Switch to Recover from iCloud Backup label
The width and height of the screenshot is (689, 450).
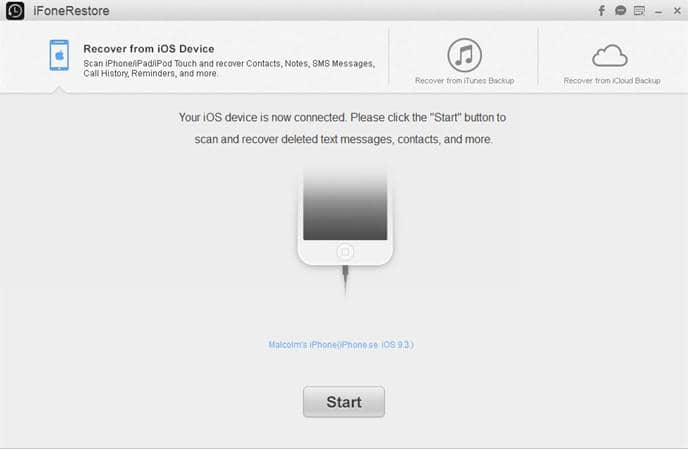[612, 81]
